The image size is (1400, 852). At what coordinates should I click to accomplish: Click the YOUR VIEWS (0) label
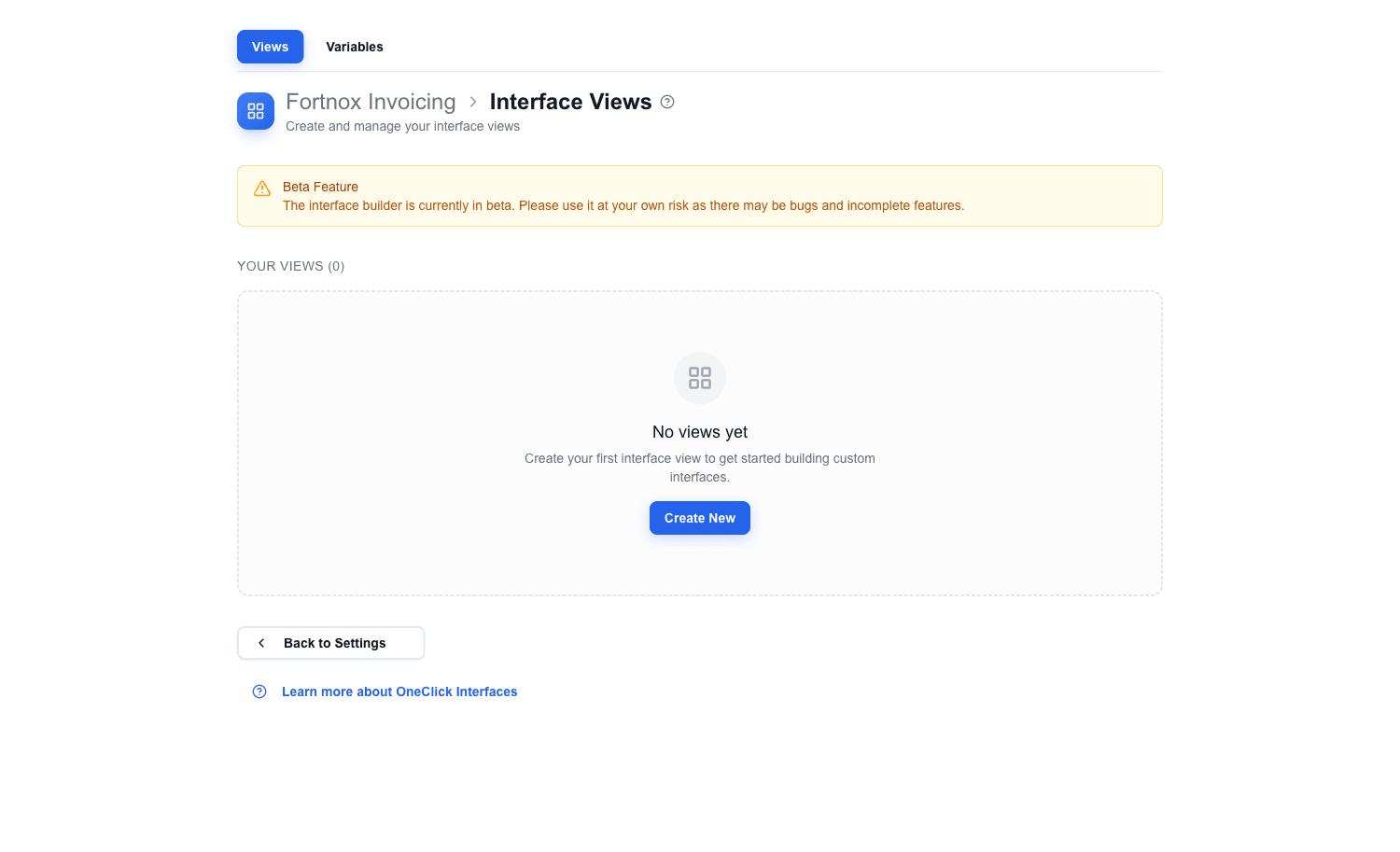point(291,266)
